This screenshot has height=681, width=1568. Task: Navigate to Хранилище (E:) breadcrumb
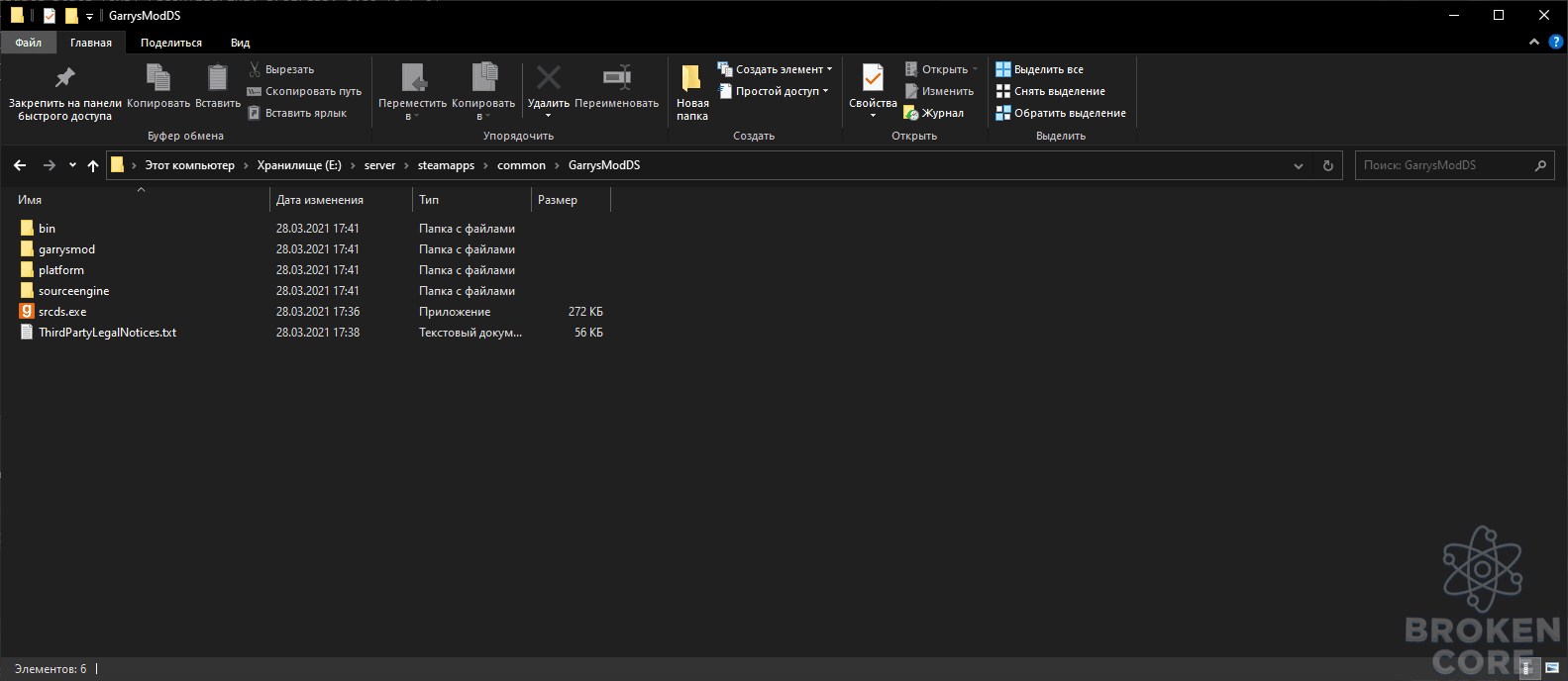coord(299,165)
